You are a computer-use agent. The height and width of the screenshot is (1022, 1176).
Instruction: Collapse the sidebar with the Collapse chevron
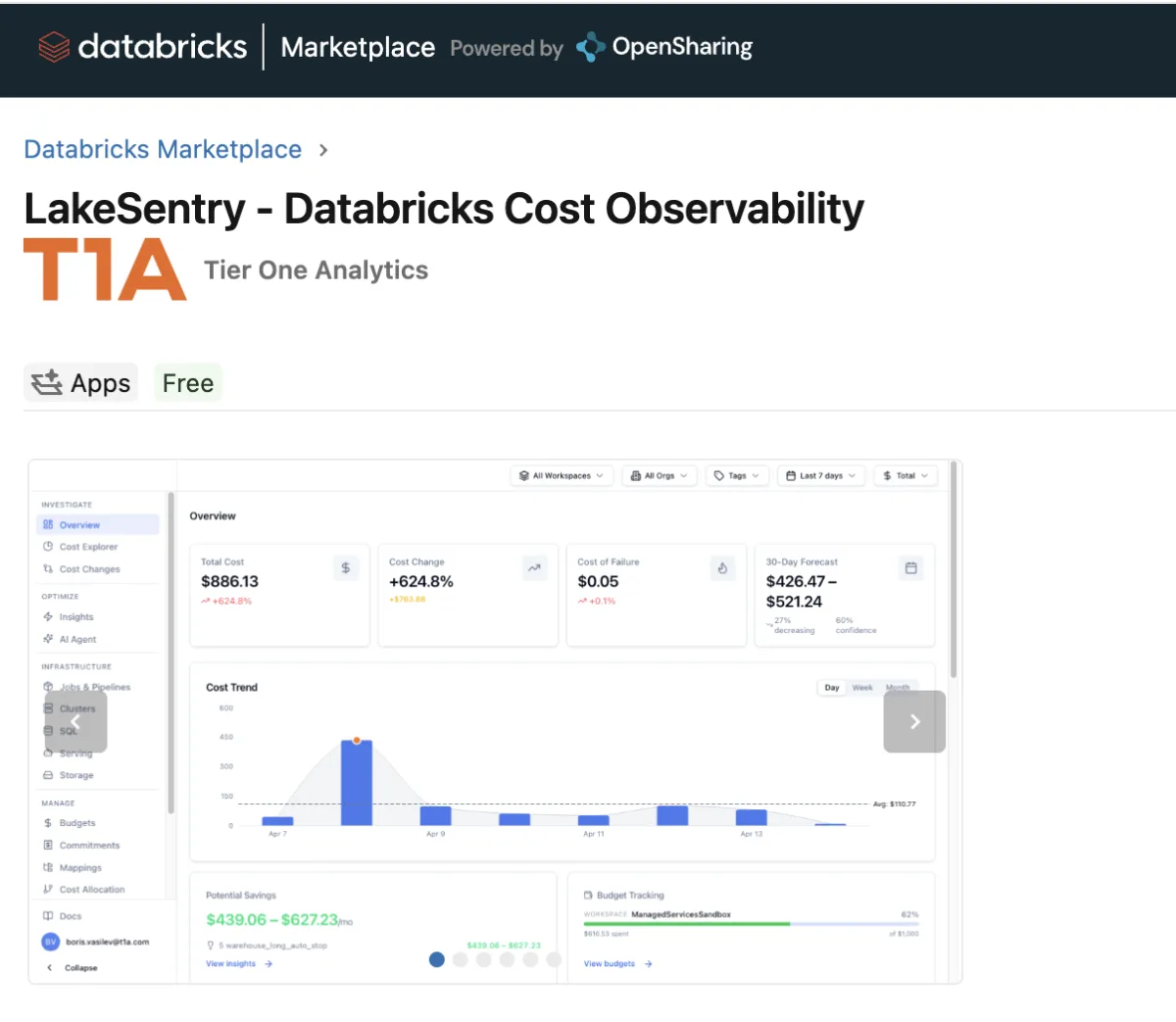50,967
